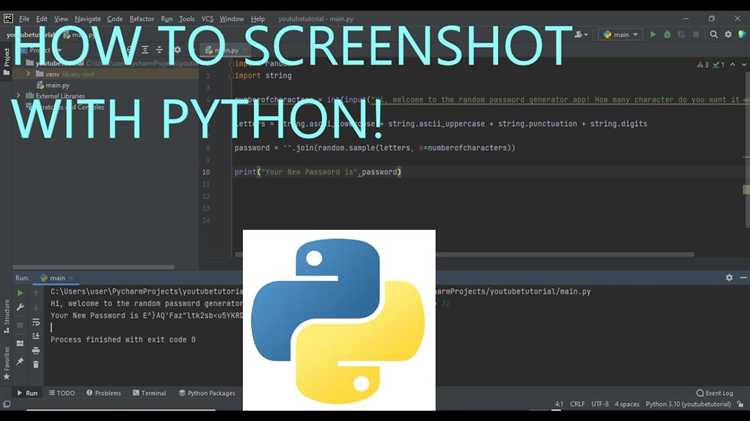Clear console with trash icon
The width and height of the screenshot is (750, 421).
click(x=36, y=365)
